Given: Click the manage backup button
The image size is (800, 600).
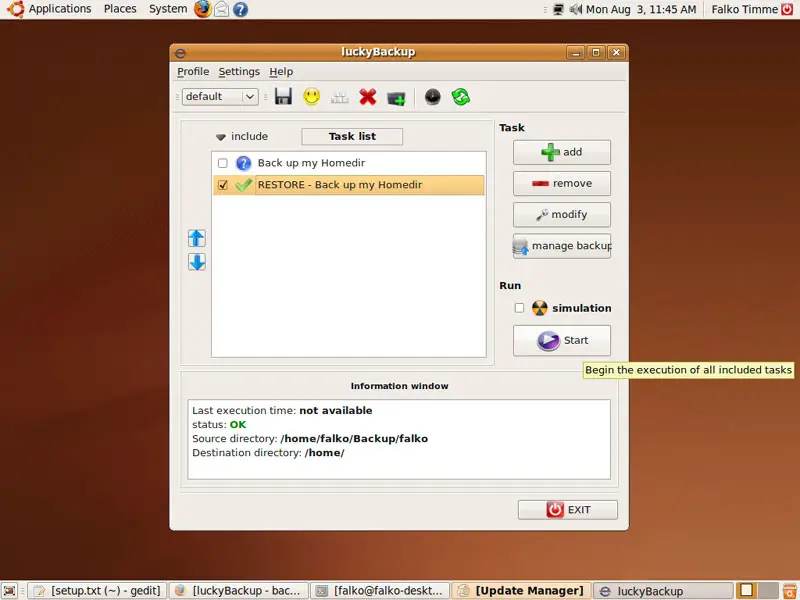Looking at the screenshot, I should [x=561, y=246].
